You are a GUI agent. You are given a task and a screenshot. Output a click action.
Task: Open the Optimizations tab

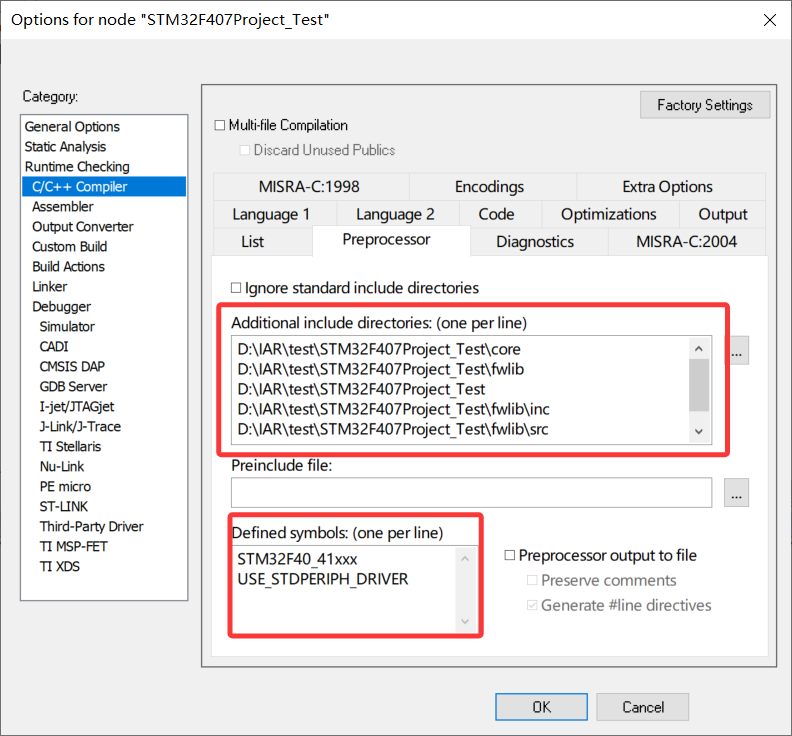609,214
